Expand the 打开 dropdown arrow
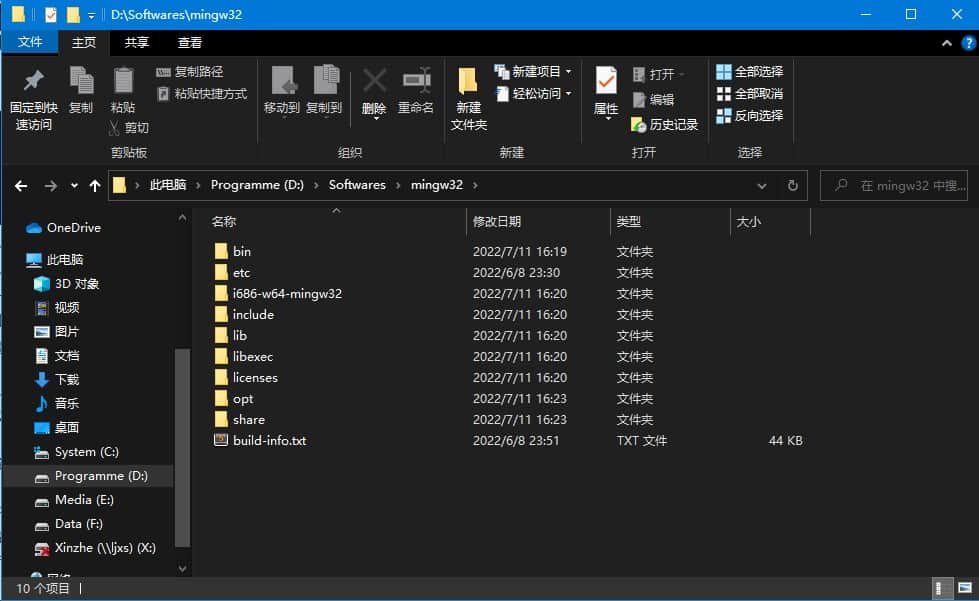The image size is (979, 601). (x=686, y=72)
